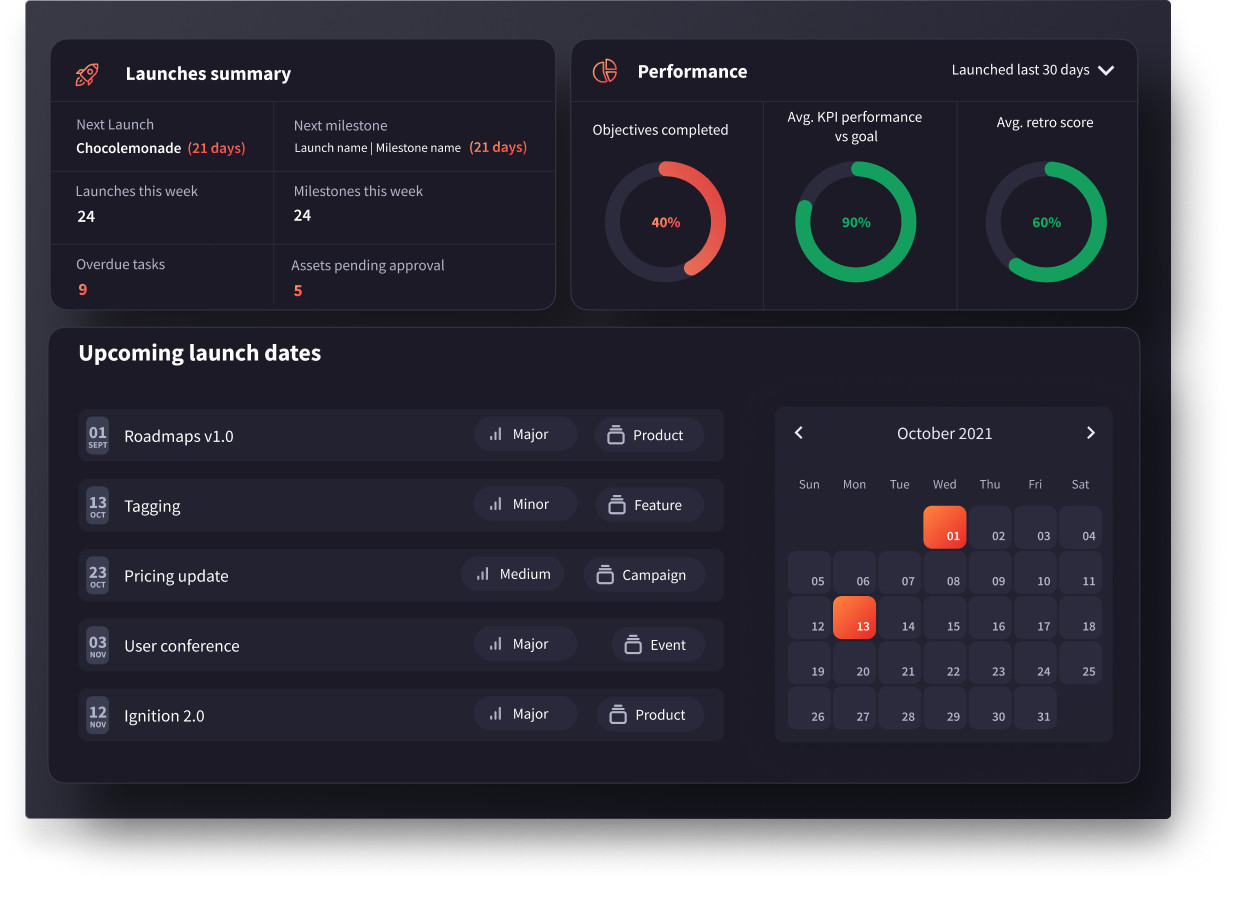Click the Medium impact icon beside Pricing update
The width and height of the screenshot is (1254, 909).
(x=484, y=574)
